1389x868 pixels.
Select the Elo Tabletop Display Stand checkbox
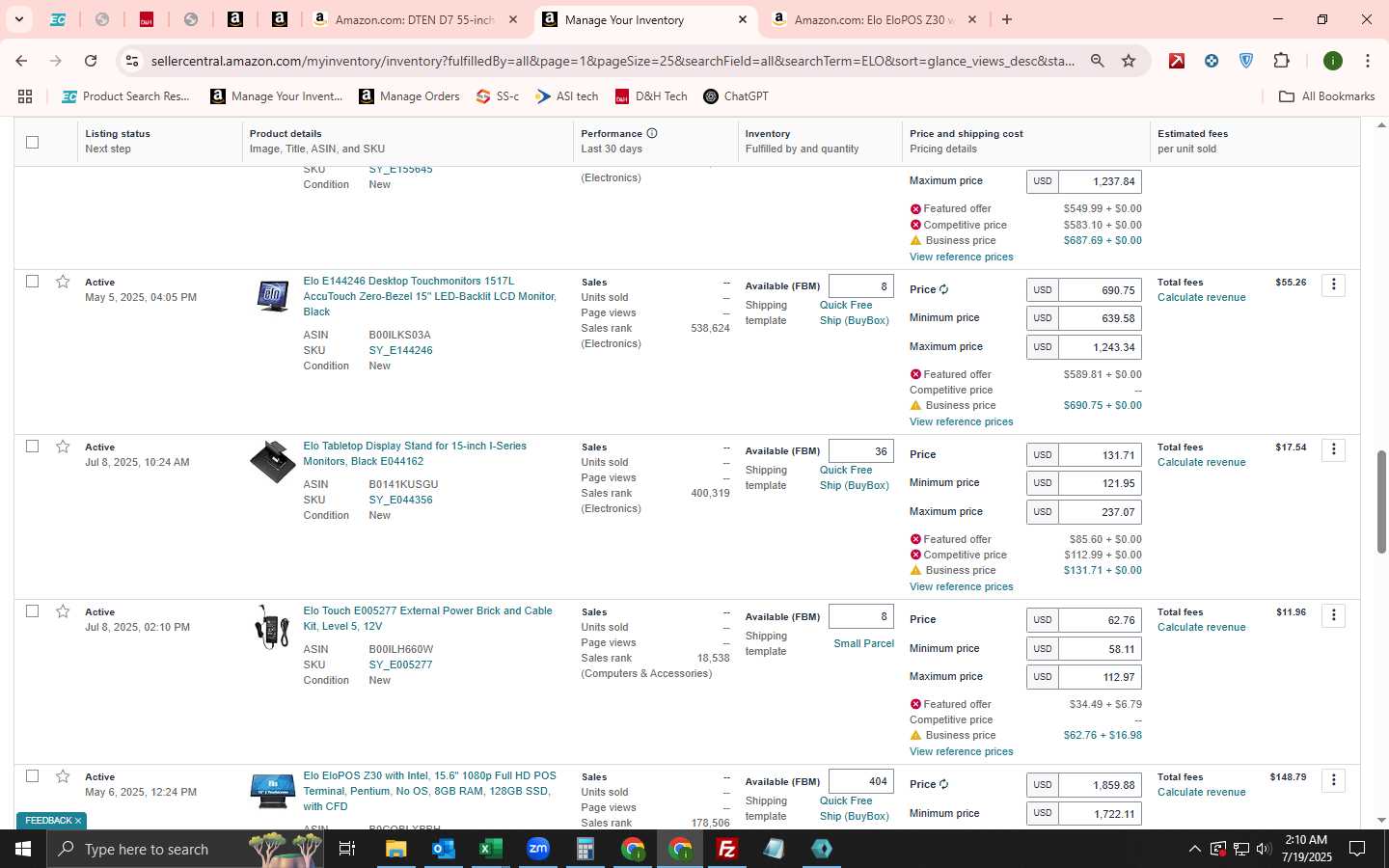[x=32, y=447]
